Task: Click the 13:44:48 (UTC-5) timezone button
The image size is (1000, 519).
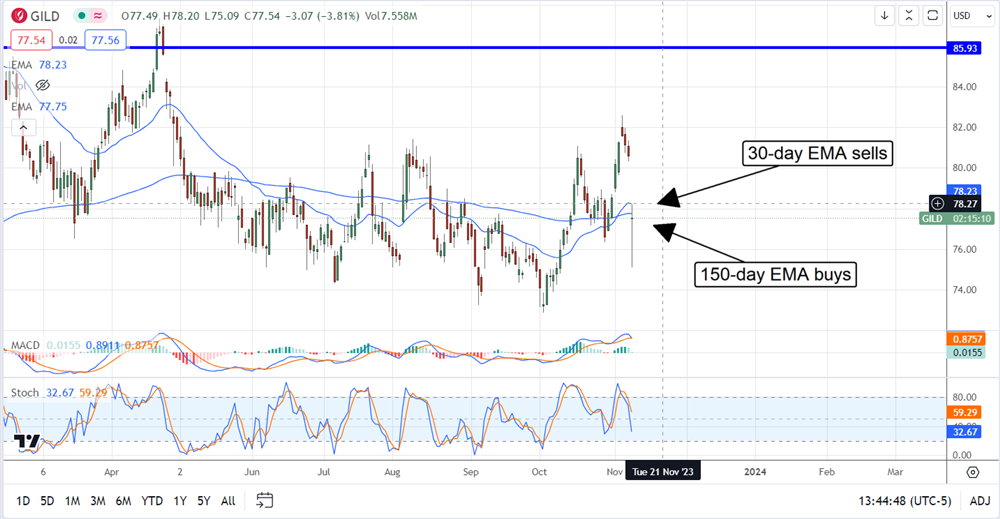Action: click(904, 501)
